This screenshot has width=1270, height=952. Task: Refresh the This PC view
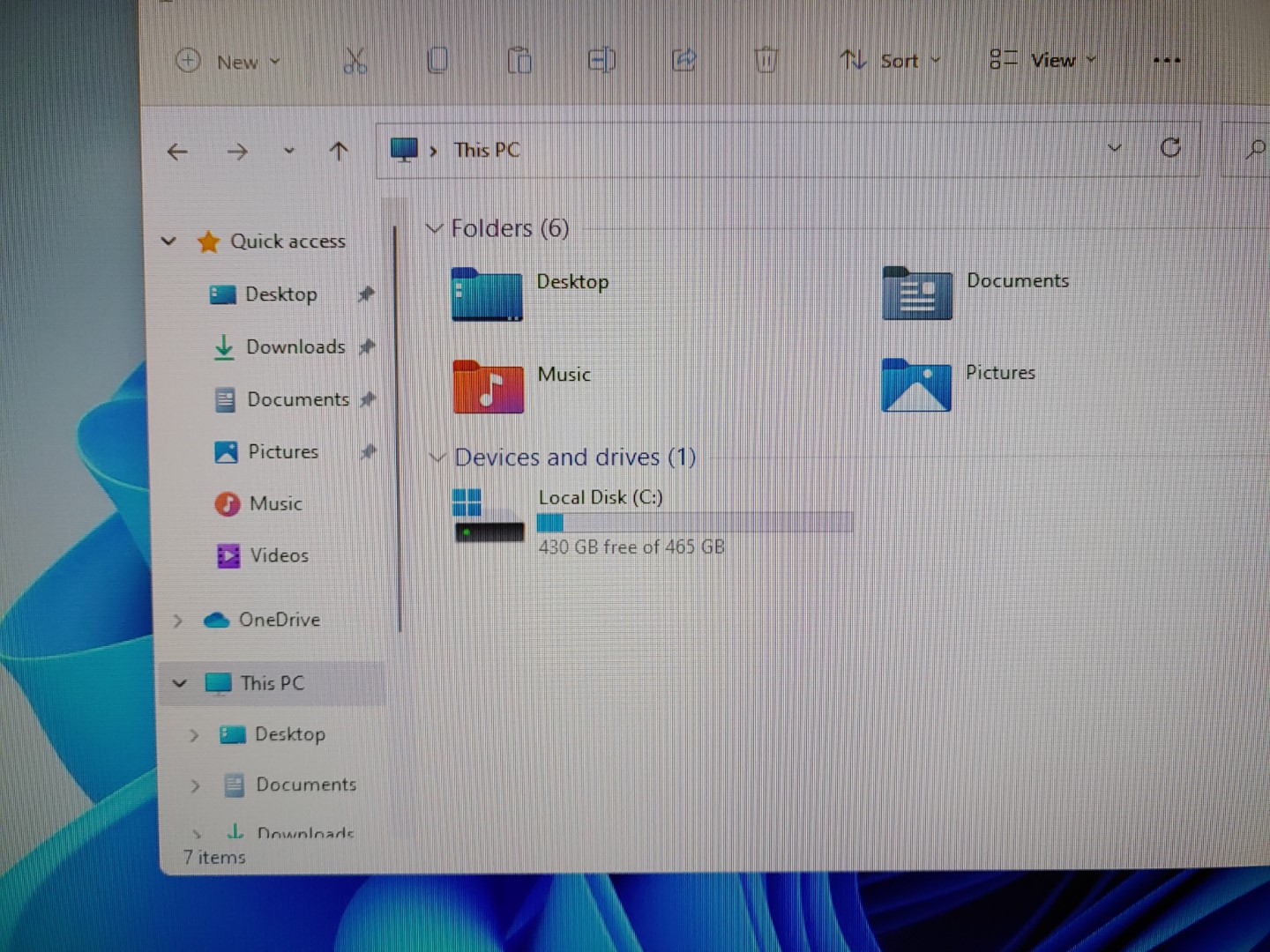coord(1170,148)
